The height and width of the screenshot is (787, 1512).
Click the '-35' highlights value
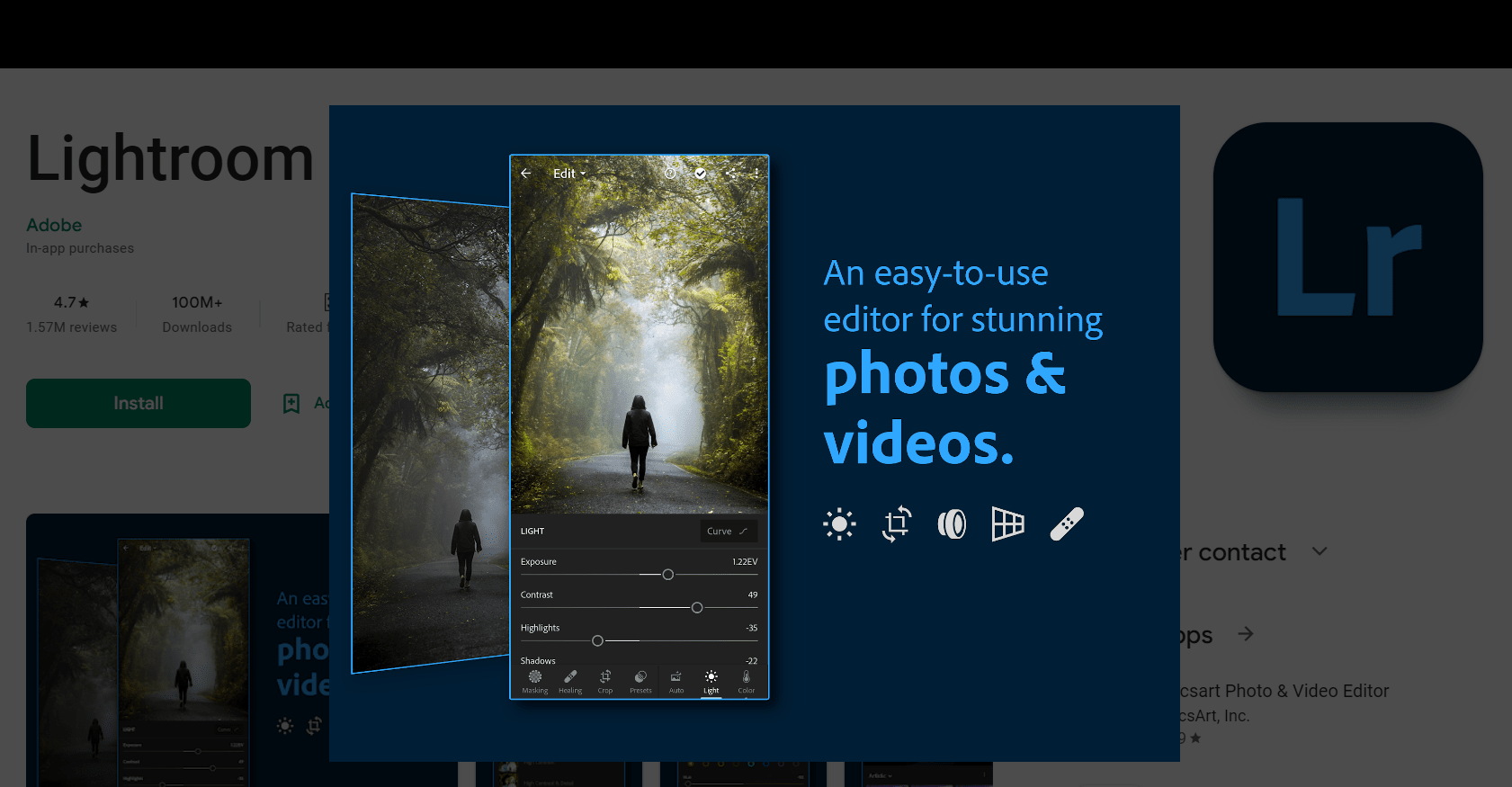tap(751, 629)
